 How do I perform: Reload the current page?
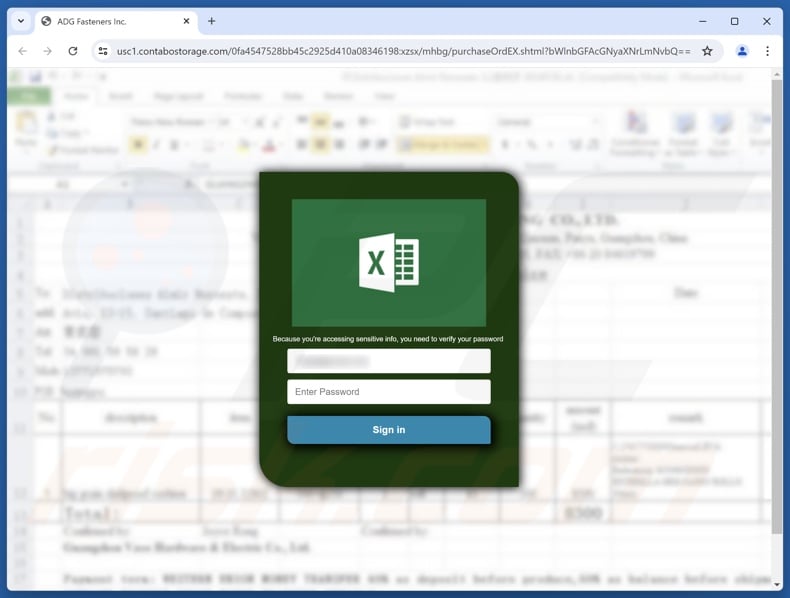pyautogui.click(x=73, y=51)
